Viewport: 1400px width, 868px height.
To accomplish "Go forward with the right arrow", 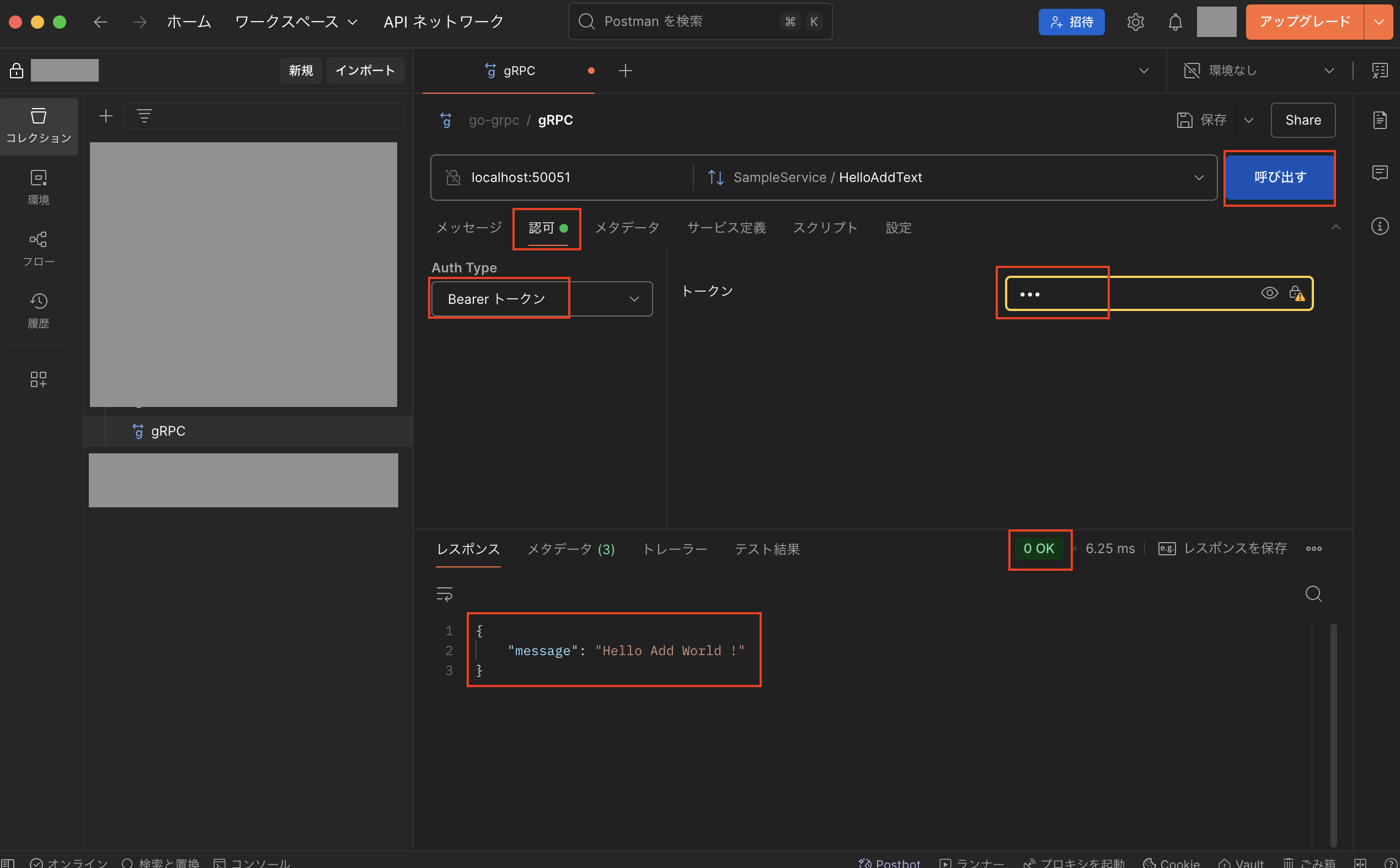I will (x=140, y=22).
